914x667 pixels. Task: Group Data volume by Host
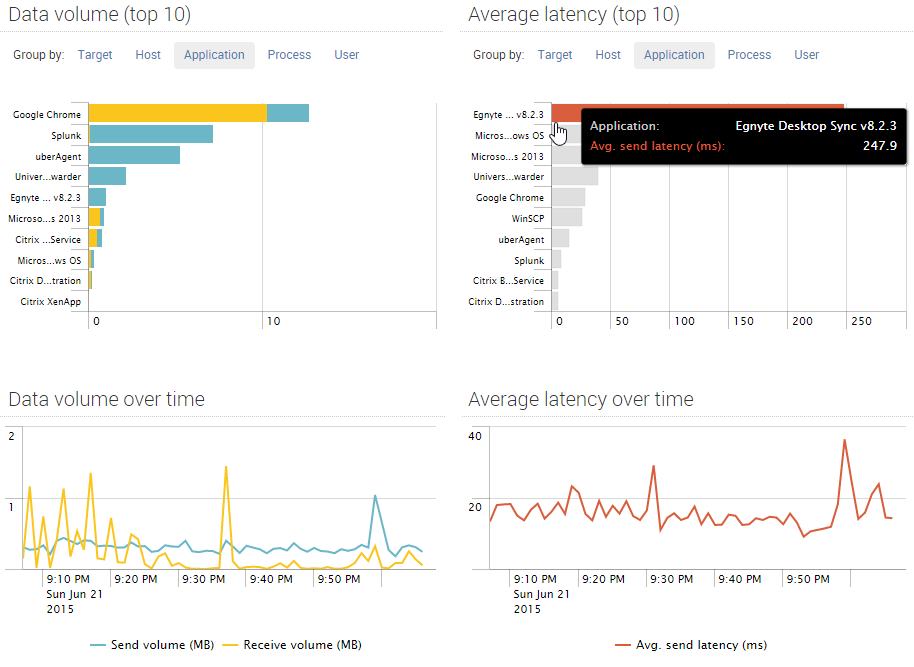point(148,55)
